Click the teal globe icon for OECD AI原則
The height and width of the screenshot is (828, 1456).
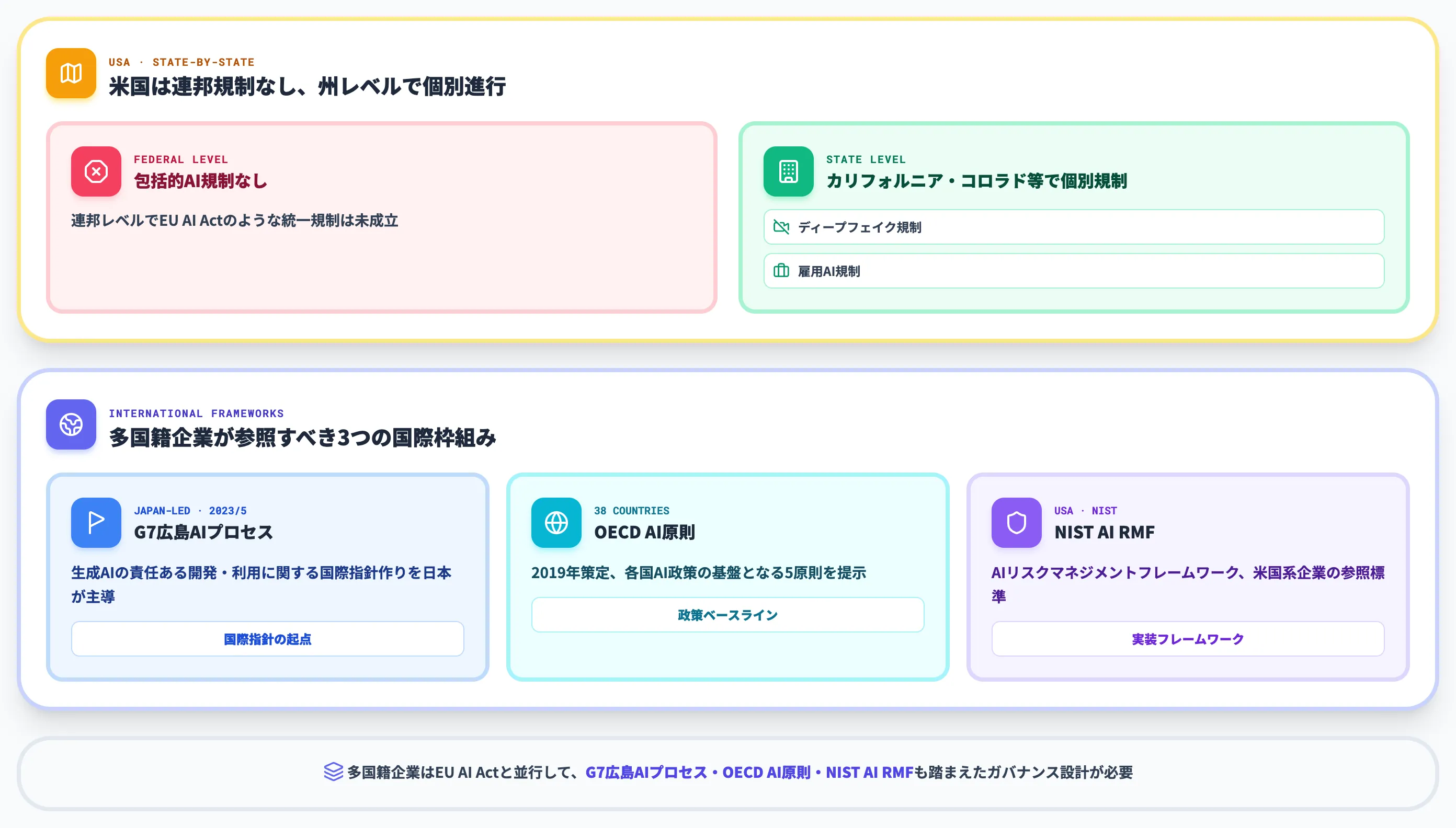tap(556, 523)
